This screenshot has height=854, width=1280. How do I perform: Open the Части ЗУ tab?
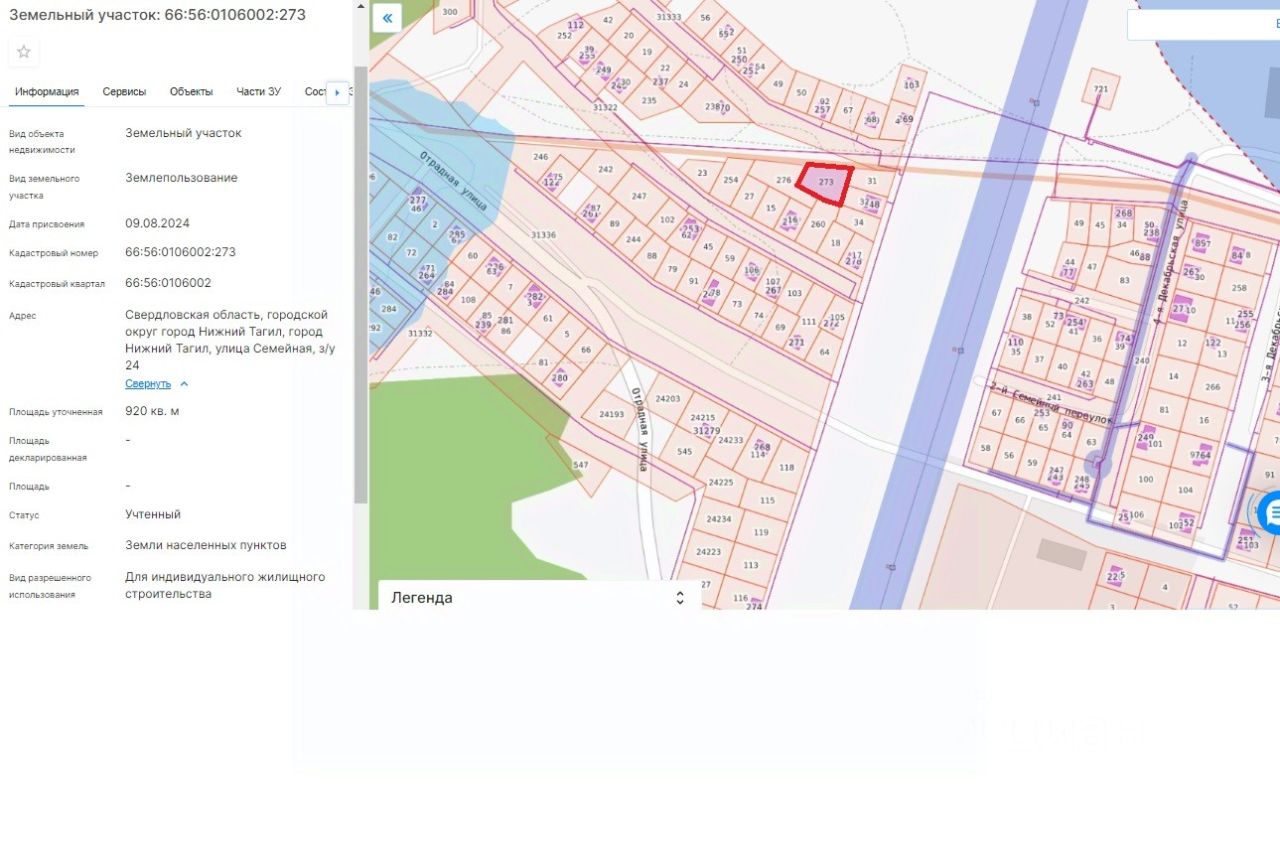point(258,92)
